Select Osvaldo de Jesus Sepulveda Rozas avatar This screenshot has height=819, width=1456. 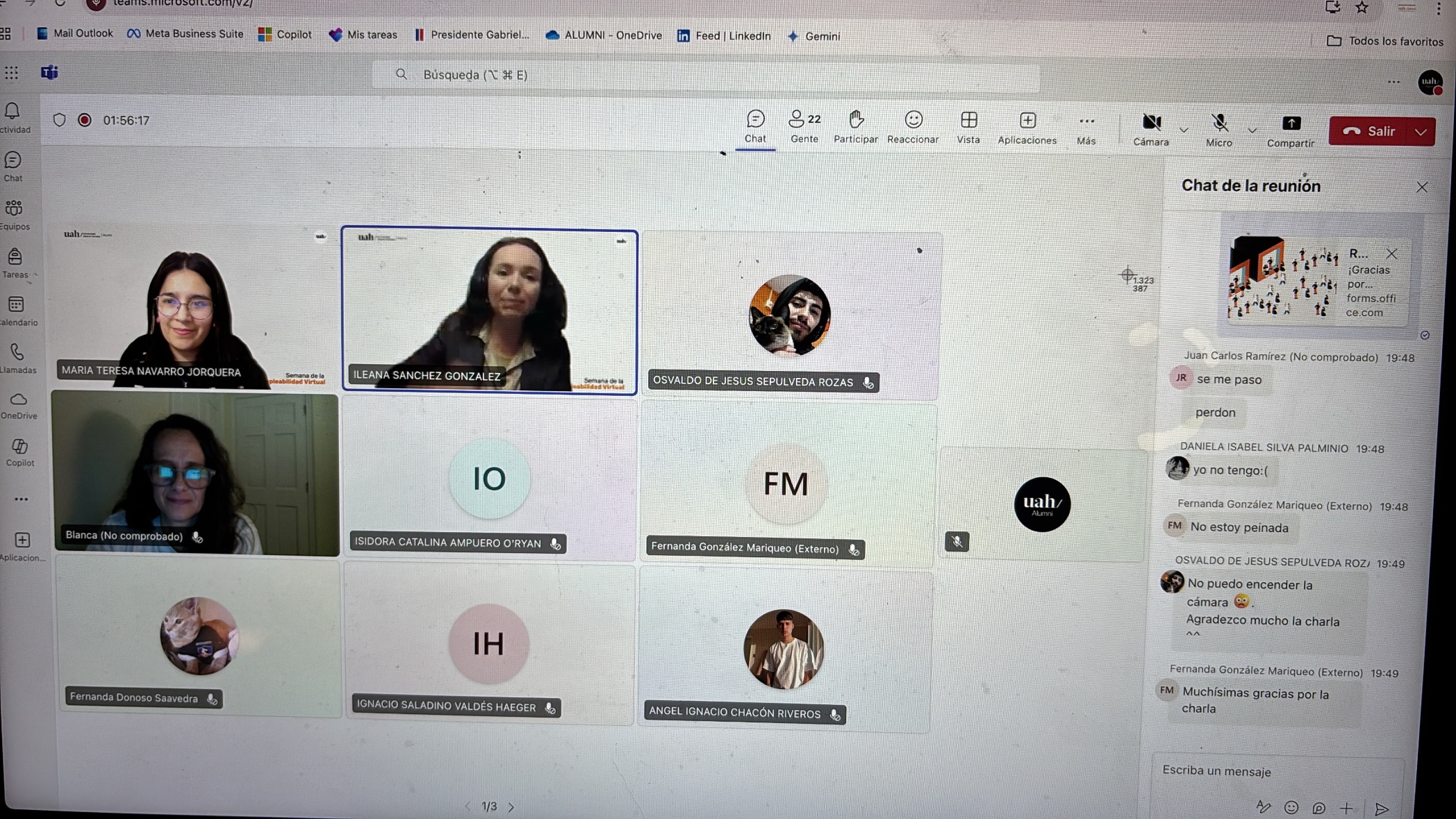click(x=790, y=315)
